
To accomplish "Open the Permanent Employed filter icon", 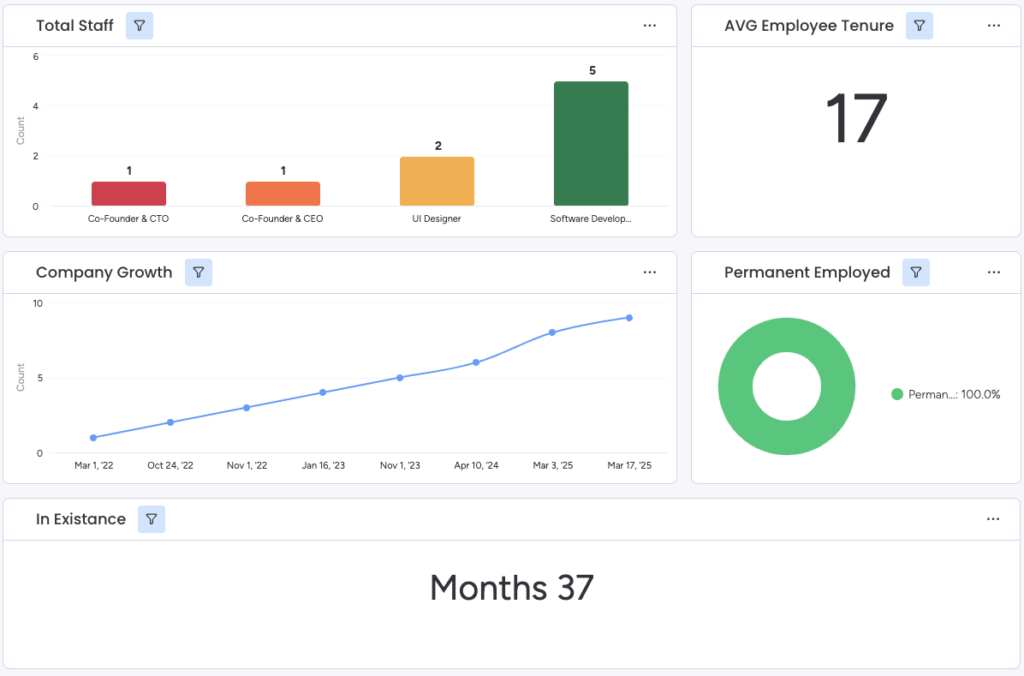I will [915, 272].
